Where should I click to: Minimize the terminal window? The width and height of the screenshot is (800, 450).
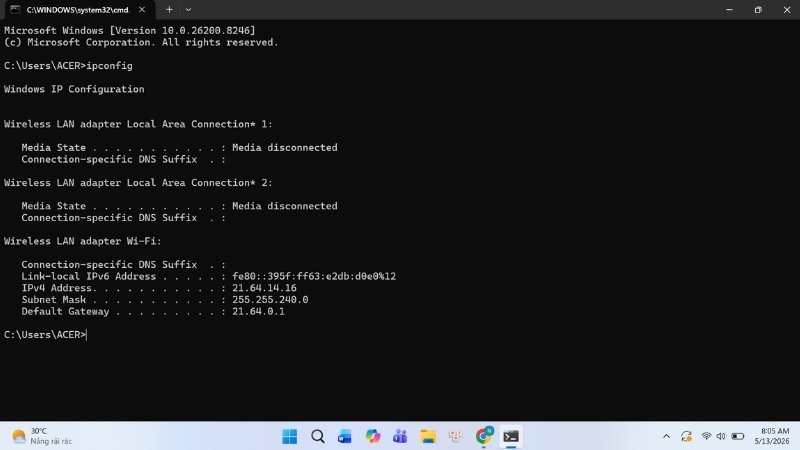(729, 10)
